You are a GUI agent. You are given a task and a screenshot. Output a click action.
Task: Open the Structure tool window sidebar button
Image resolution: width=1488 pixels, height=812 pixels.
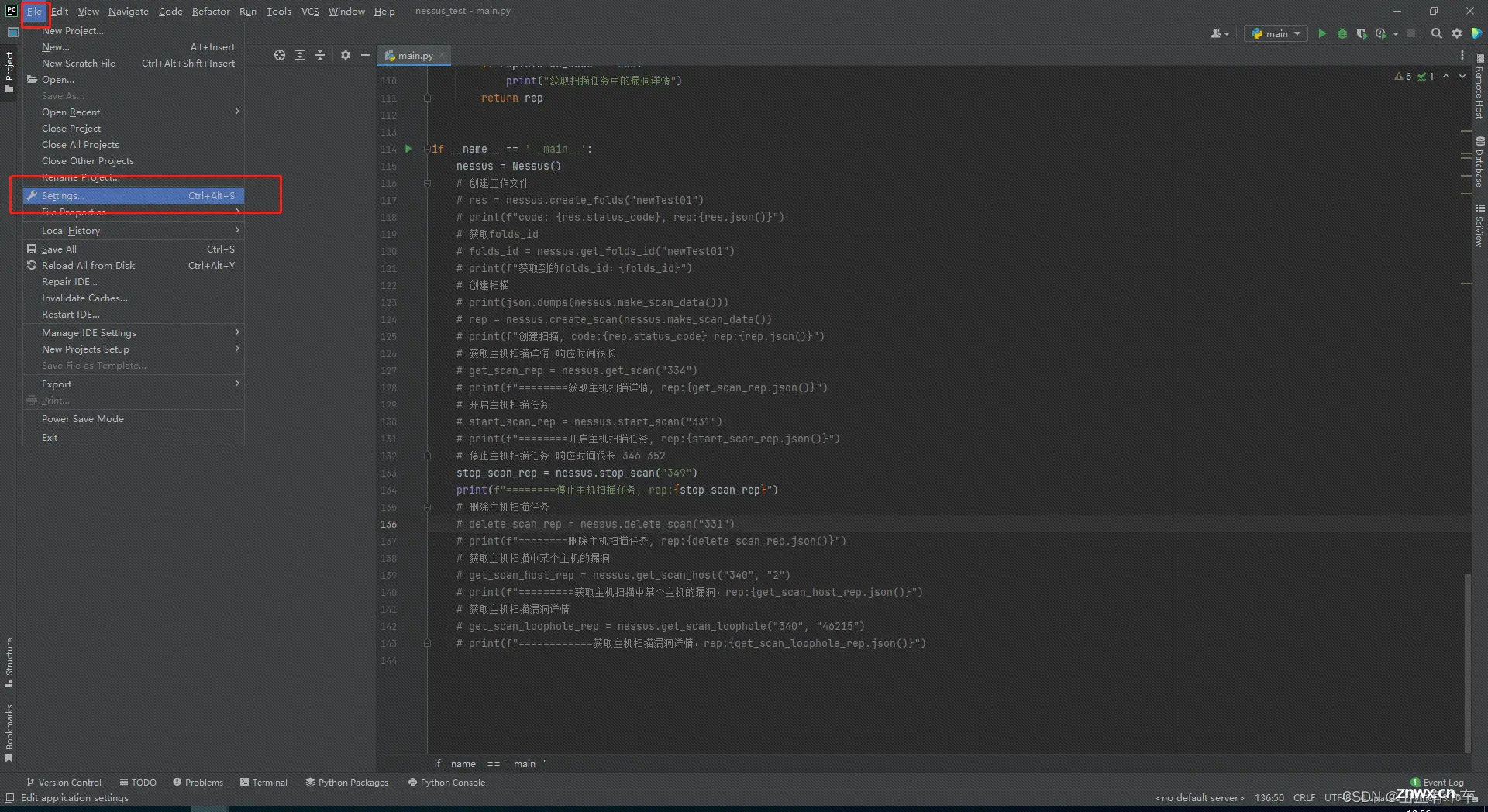tap(9, 662)
